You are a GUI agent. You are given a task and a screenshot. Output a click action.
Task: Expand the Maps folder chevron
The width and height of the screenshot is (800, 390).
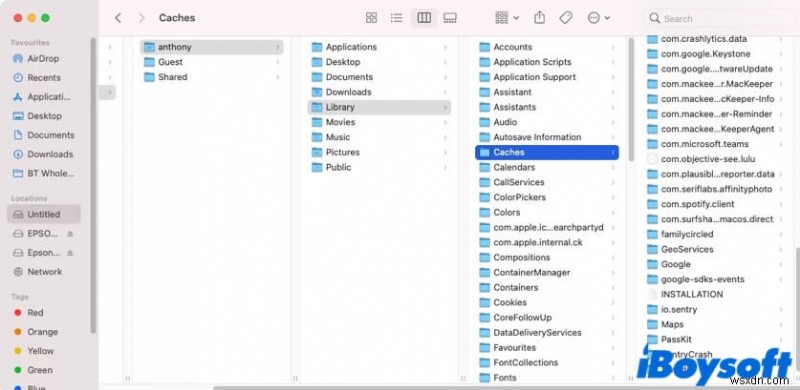pos(781,325)
